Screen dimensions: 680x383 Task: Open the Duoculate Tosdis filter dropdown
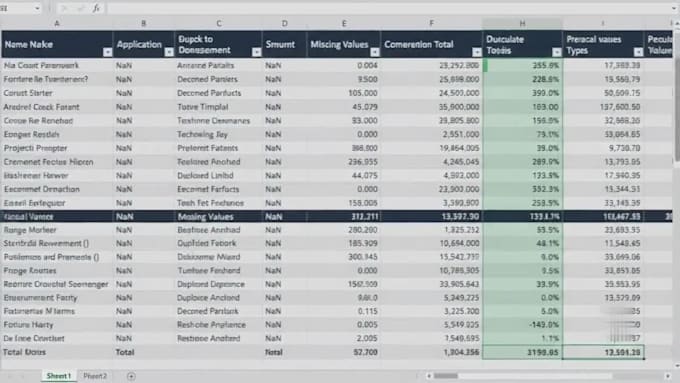(x=556, y=52)
